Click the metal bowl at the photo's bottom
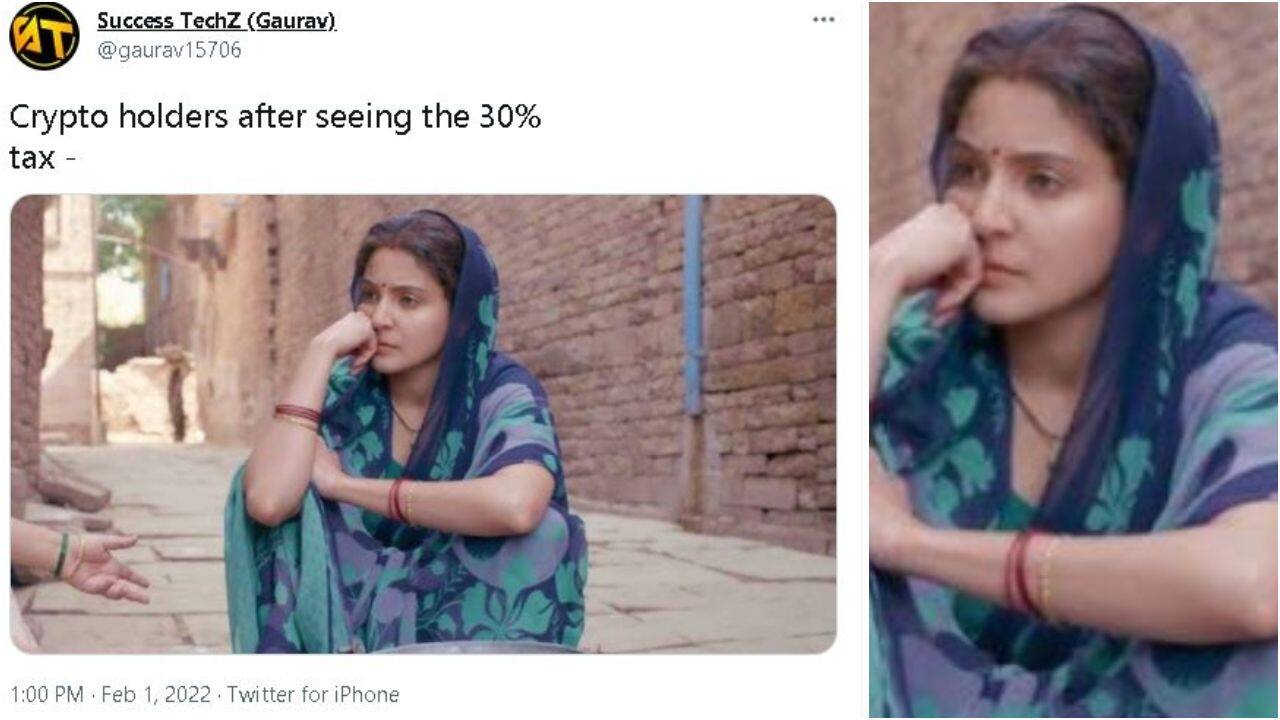Viewport: 1280px width, 720px height. click(470, 648)
